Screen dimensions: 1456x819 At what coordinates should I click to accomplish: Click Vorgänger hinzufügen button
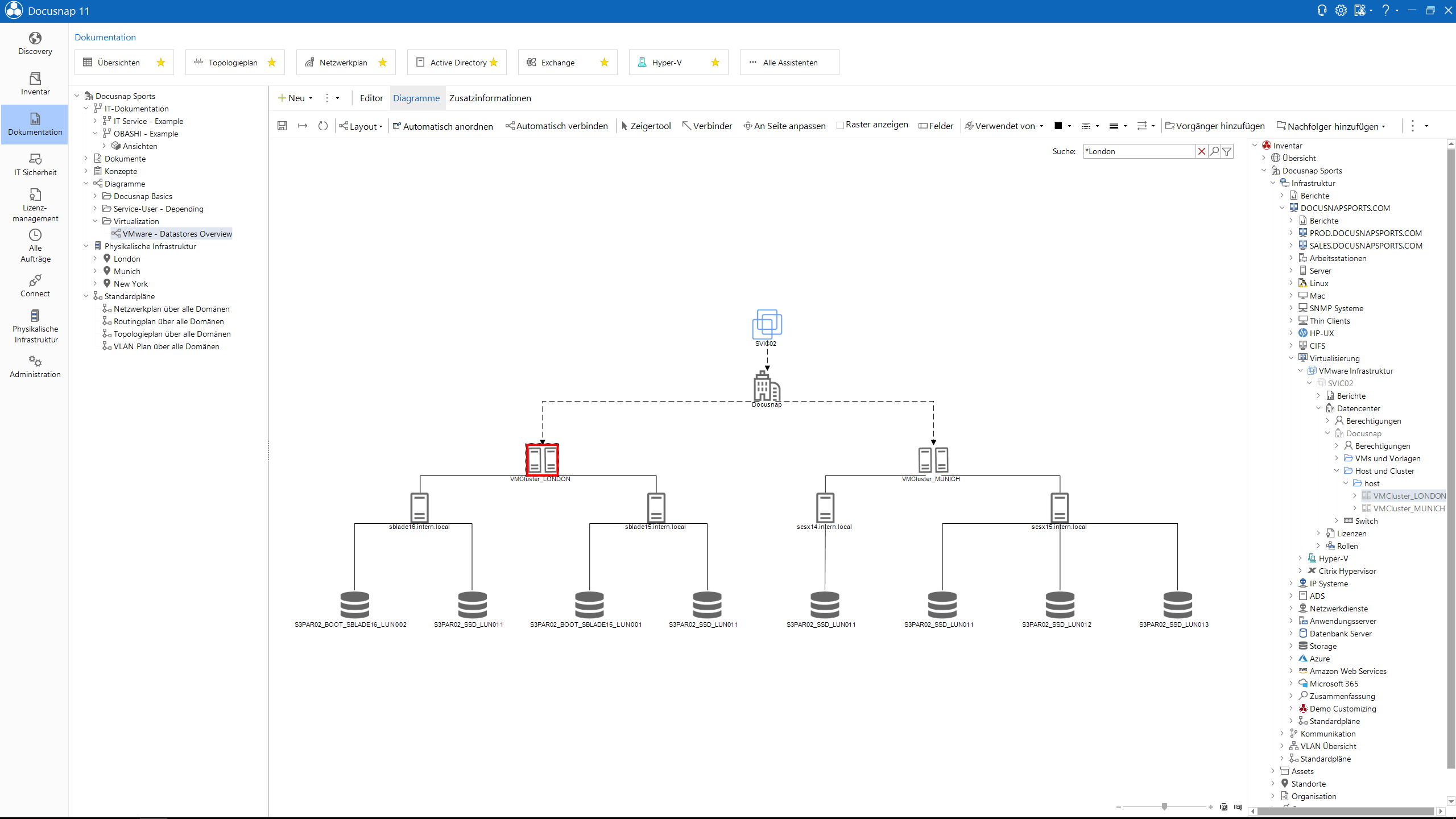[x=1215, y=126]
